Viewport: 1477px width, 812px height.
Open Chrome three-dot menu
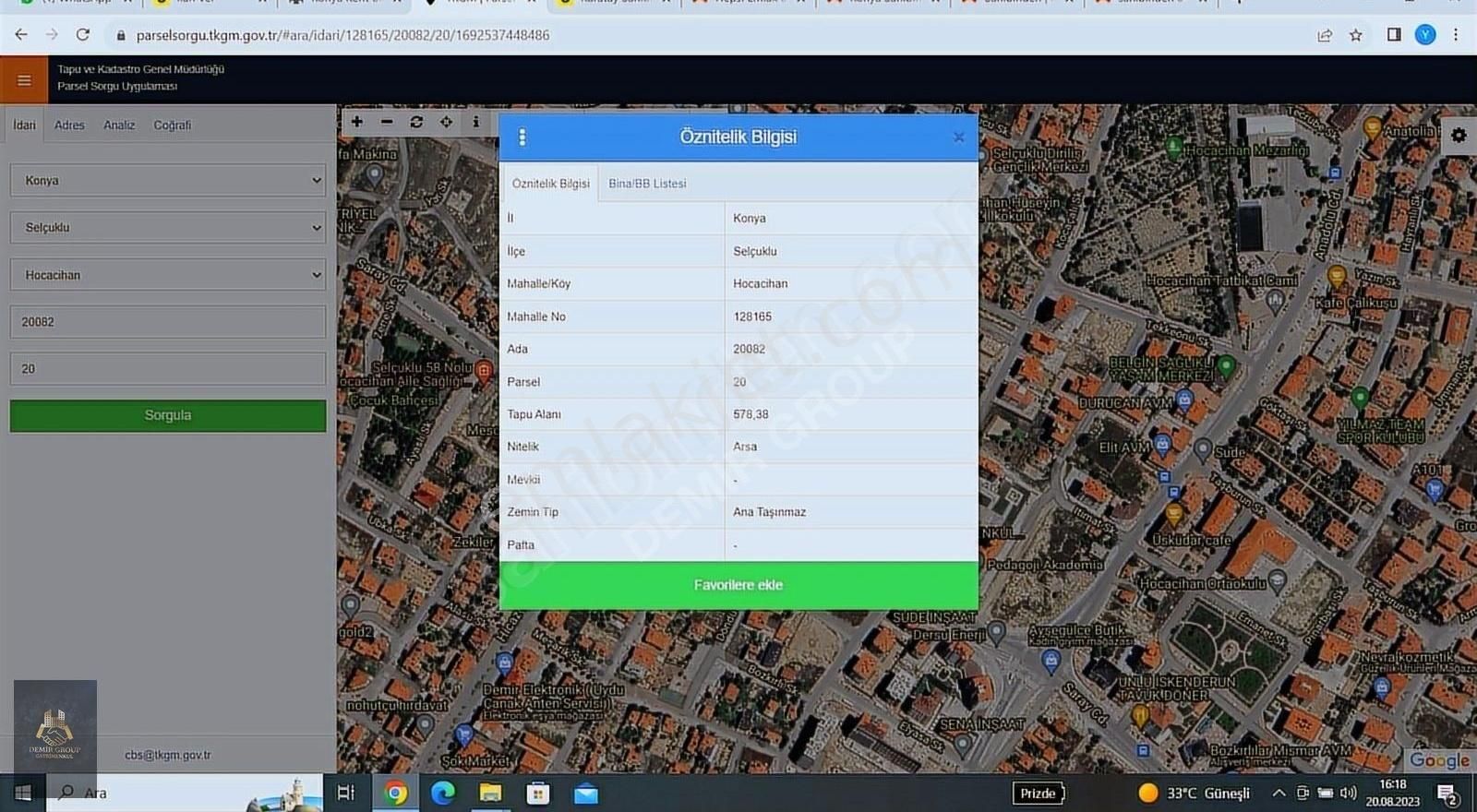tap(1456, 35)
